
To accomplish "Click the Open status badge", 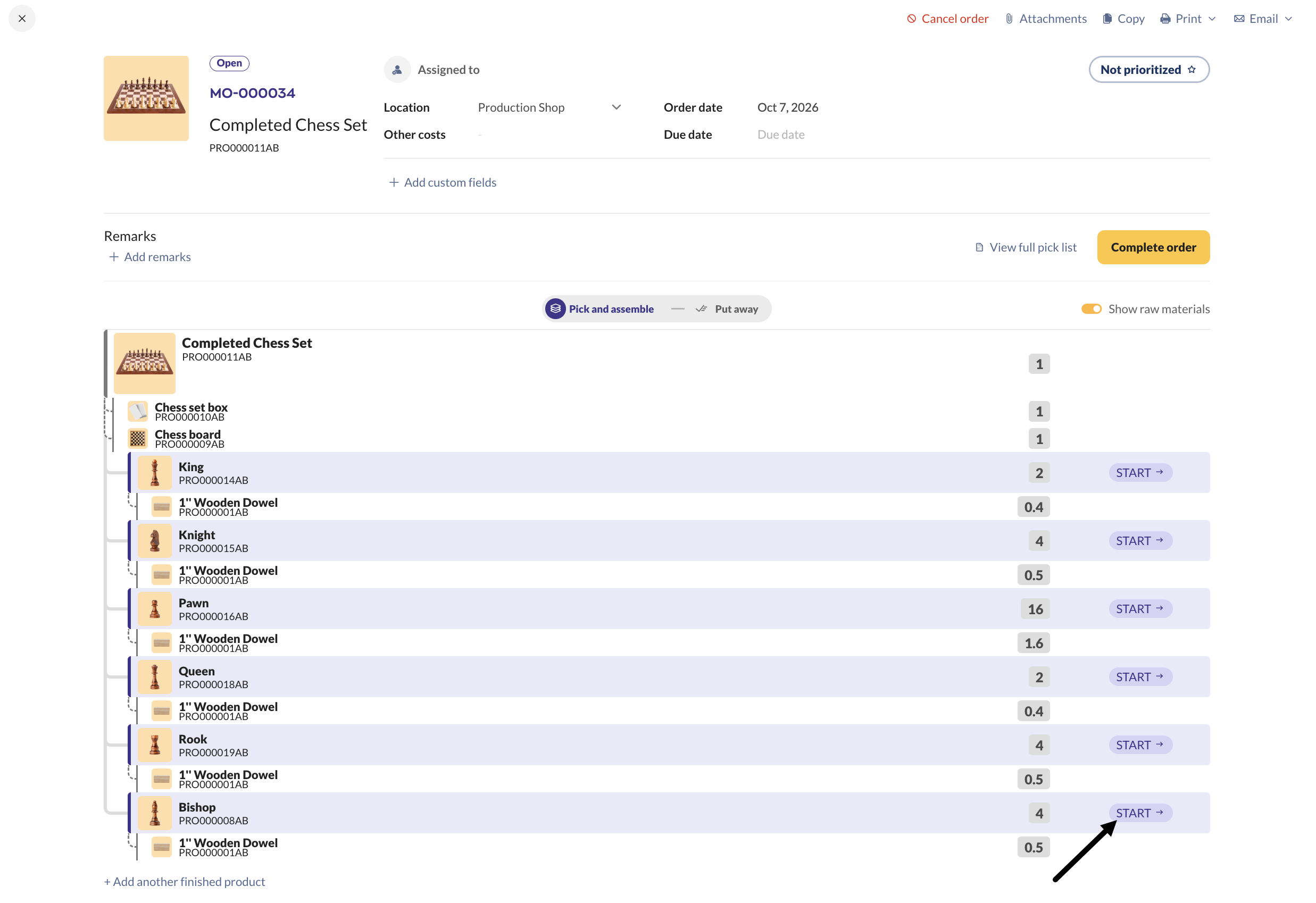I will (229, 63).
